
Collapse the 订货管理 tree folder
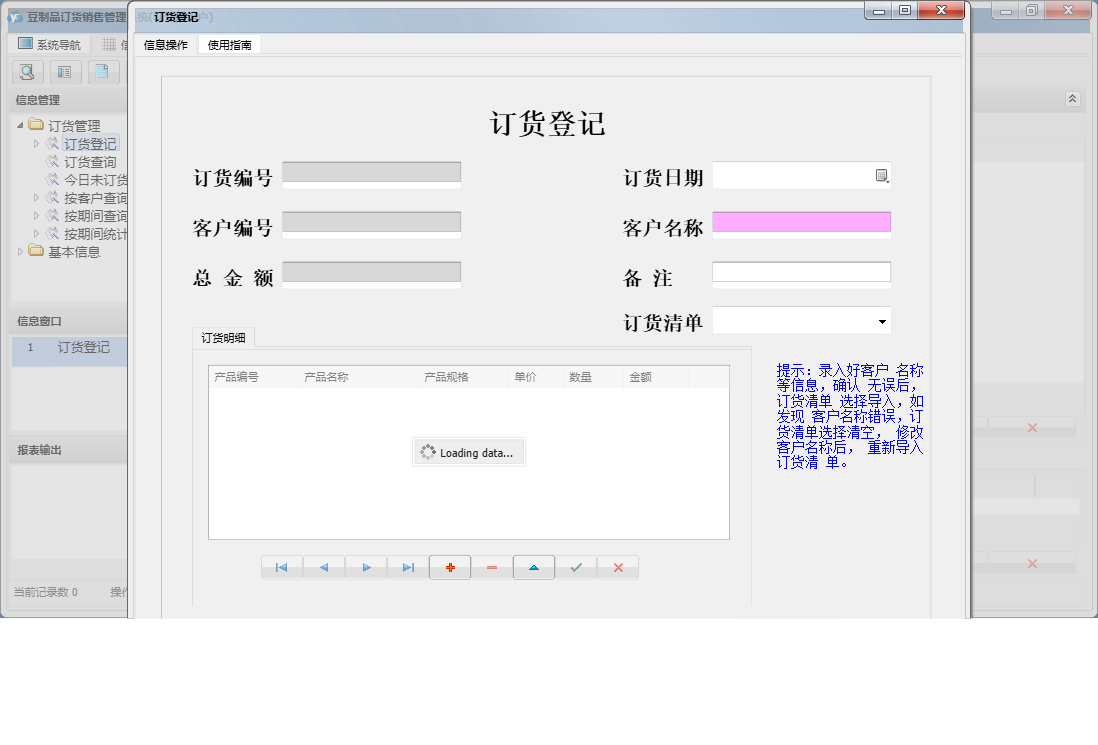(x=21, y=126)
